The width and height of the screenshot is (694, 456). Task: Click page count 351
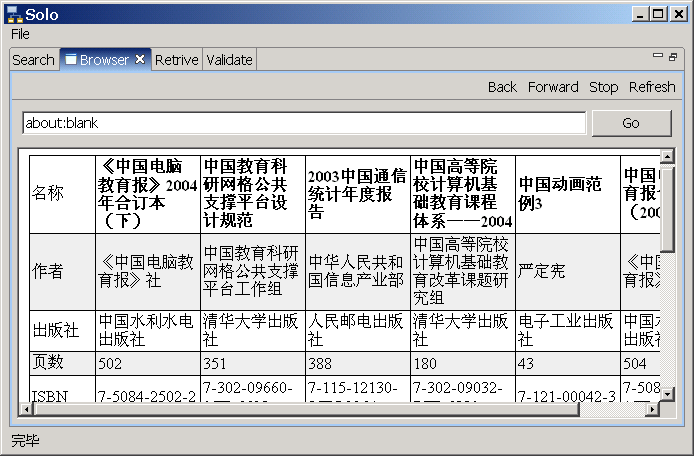pyautogui.click(x=253, y=363)
